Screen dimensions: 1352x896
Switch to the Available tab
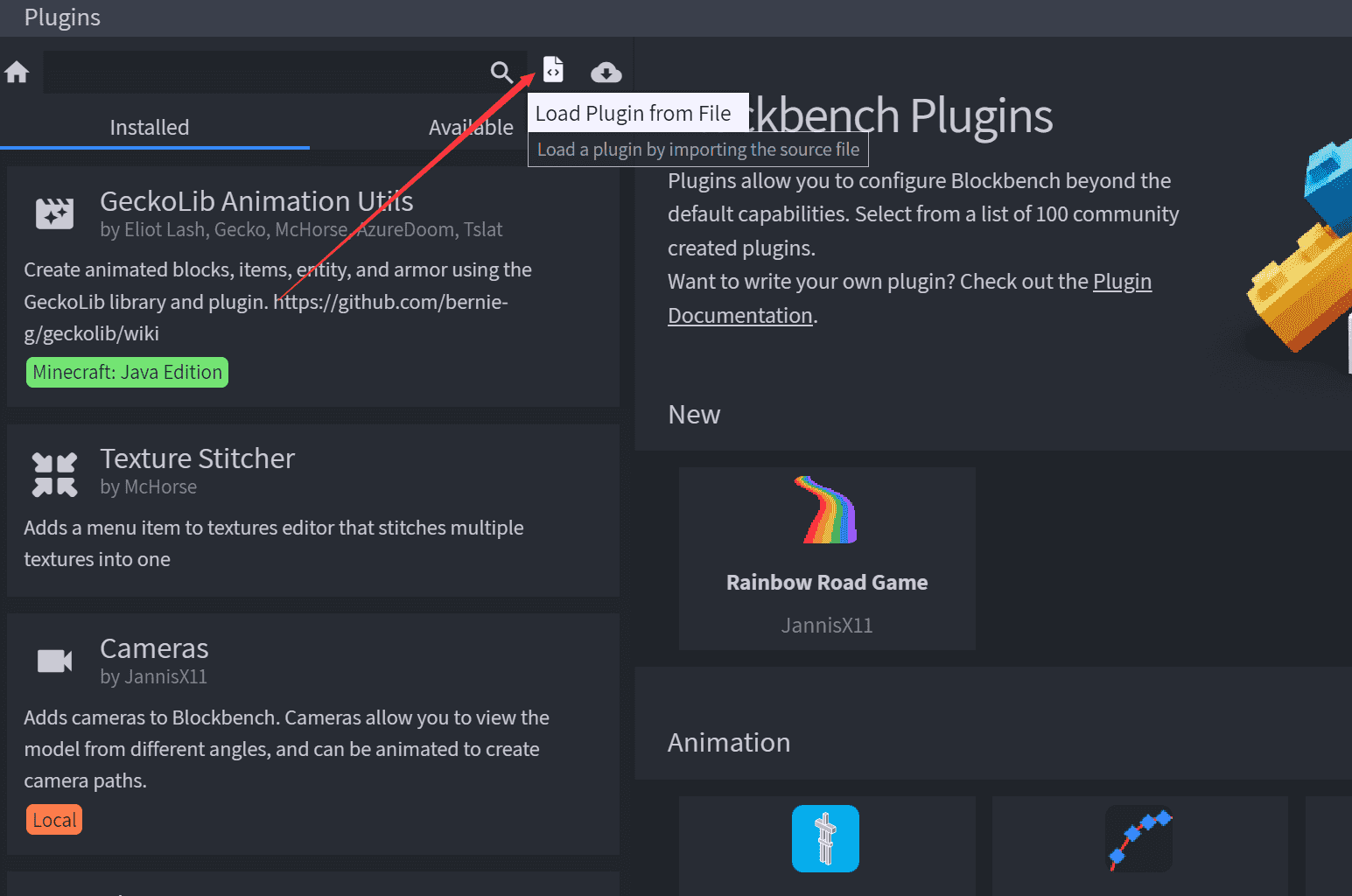coord(471,128)
